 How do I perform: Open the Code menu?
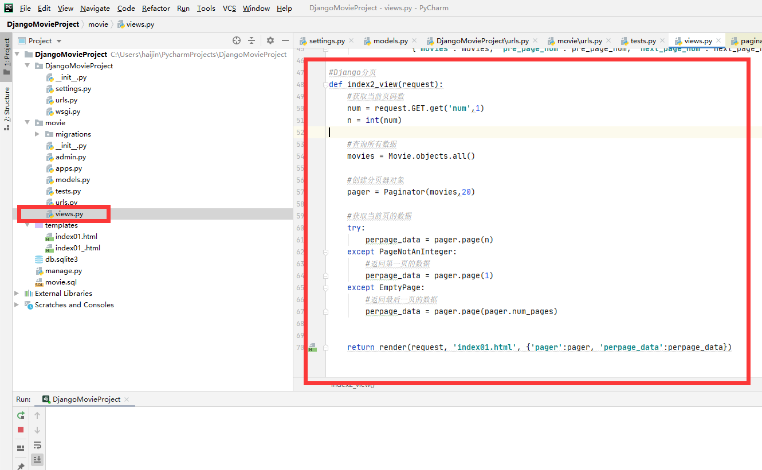[126, 8]
